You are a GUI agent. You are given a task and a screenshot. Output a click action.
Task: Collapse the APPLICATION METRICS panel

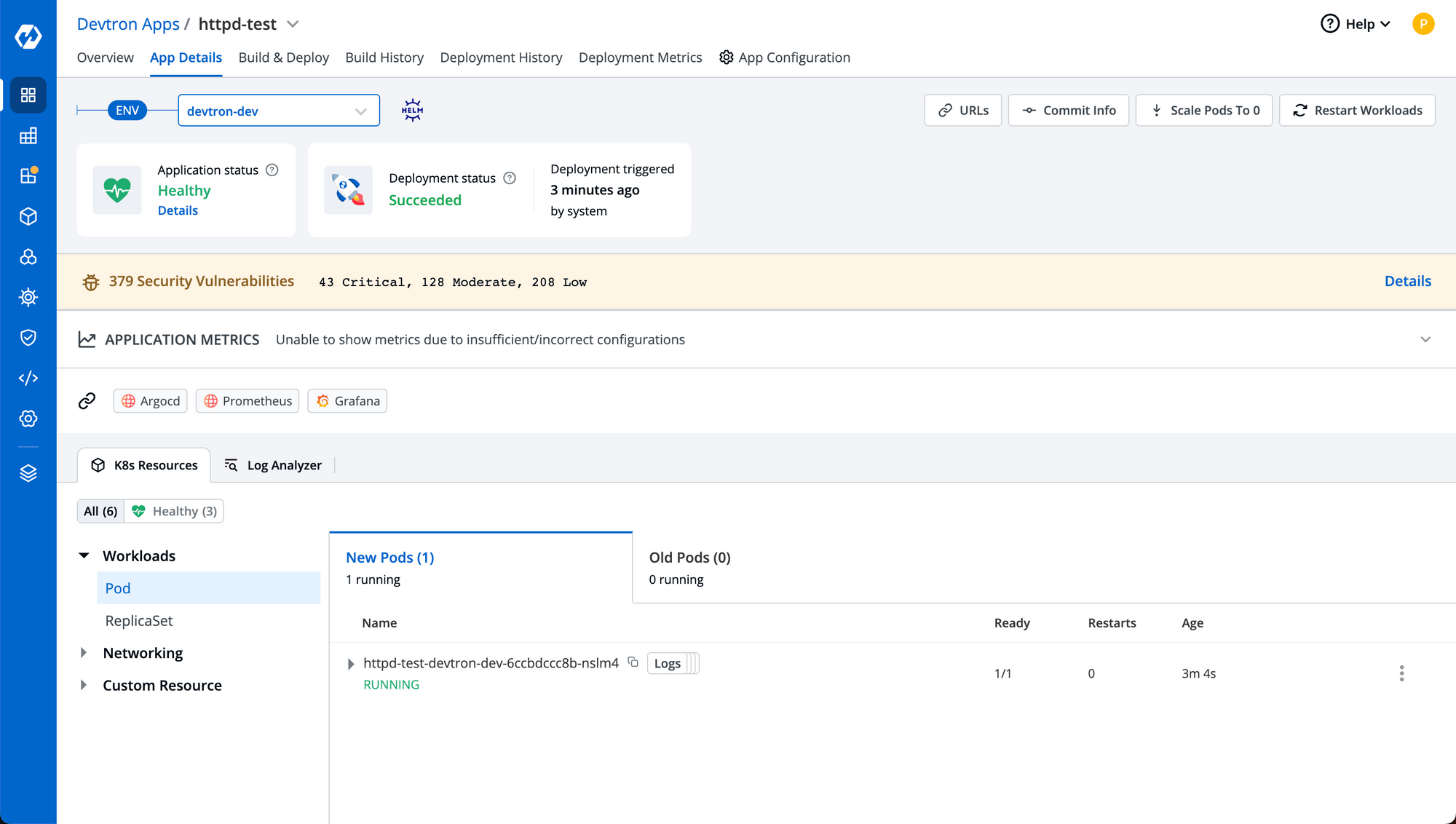pos(1426,338)
